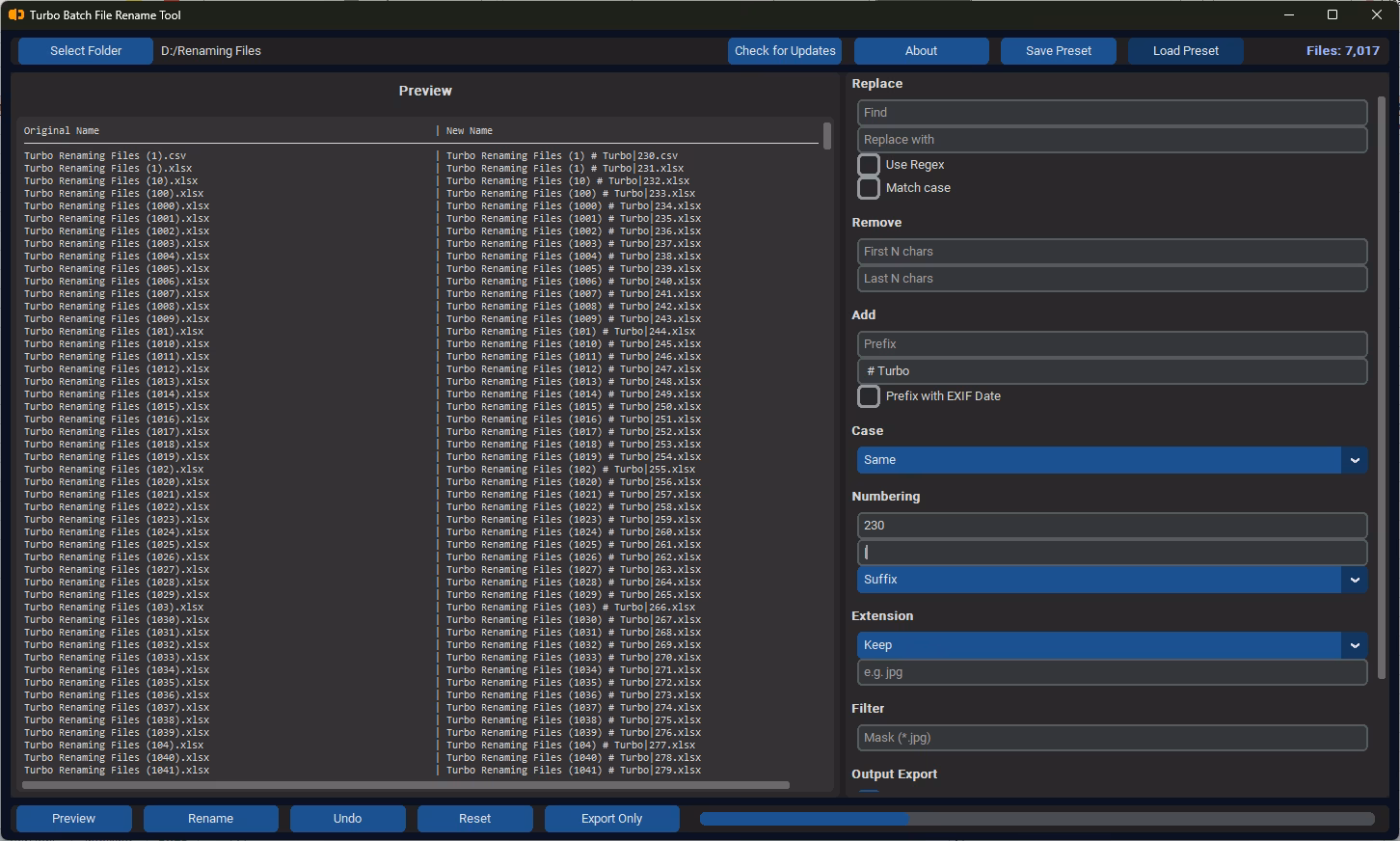Open the Extension dropdown showing Keep
The width and height of the screenshot is (1400, 841).
tap(1112, 645)
